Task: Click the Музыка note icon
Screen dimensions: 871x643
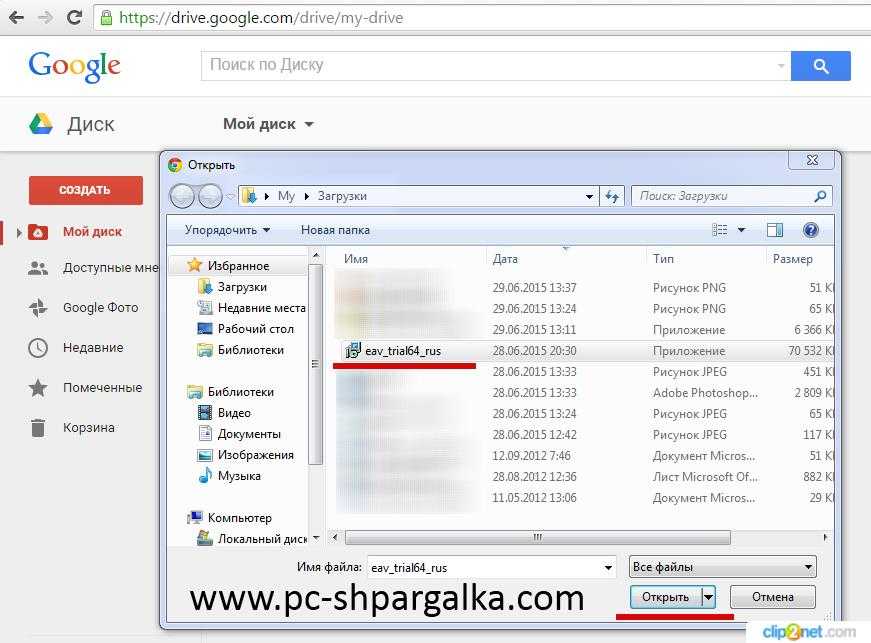Action: point(205,475)
